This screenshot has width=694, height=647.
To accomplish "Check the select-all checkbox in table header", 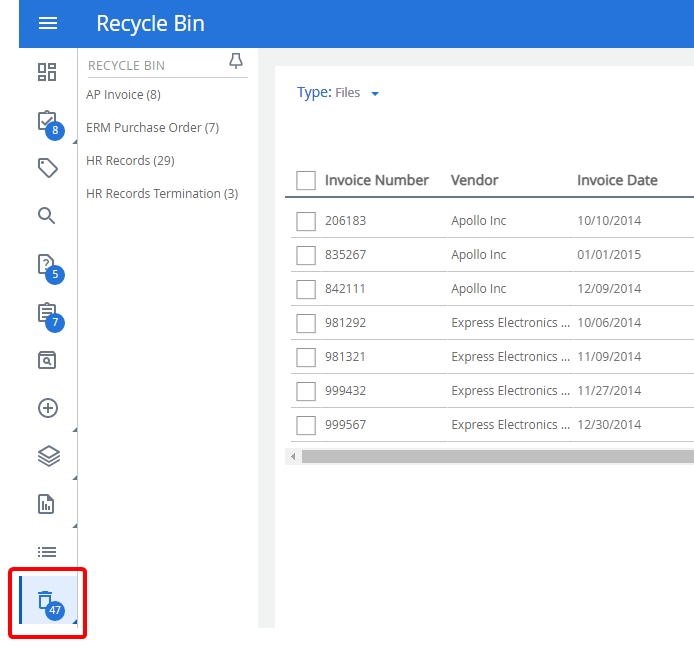I will [306, 181].
